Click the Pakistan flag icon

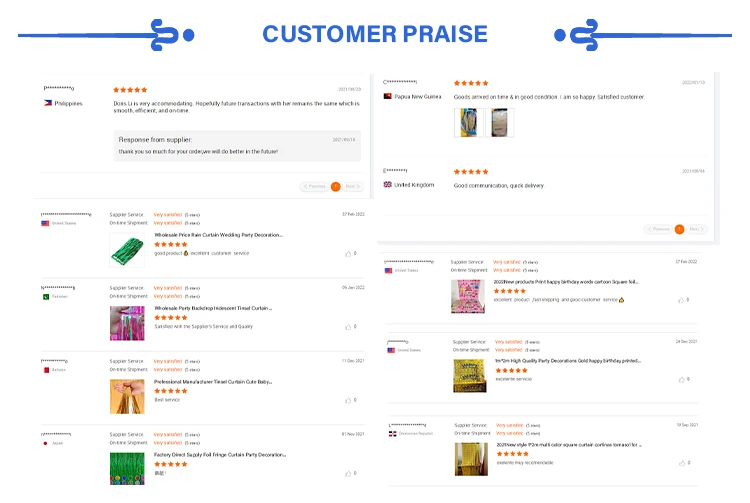[45, 296]
